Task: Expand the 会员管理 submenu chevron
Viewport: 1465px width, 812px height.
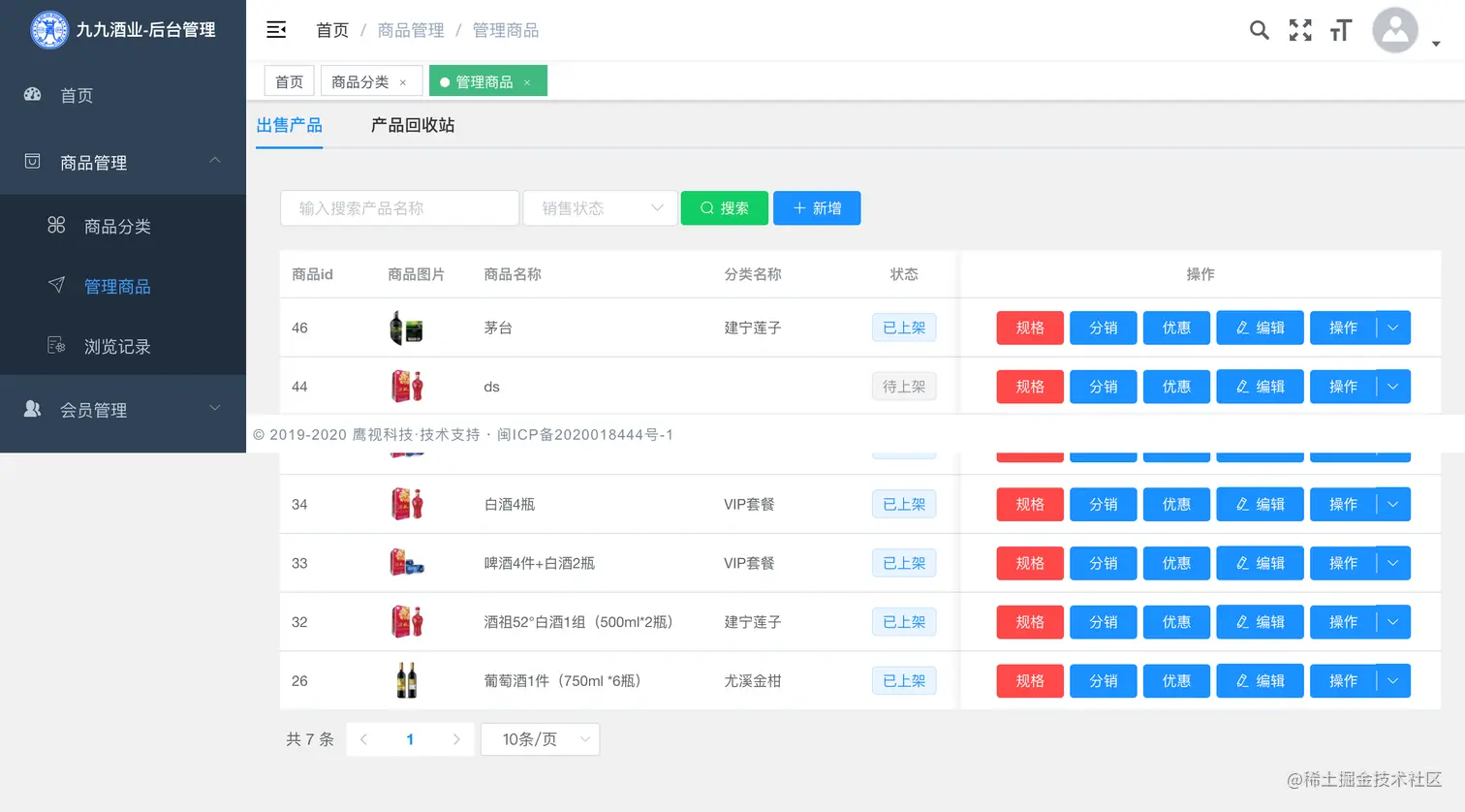Action: pyautogui.click(x=214, y=409)
